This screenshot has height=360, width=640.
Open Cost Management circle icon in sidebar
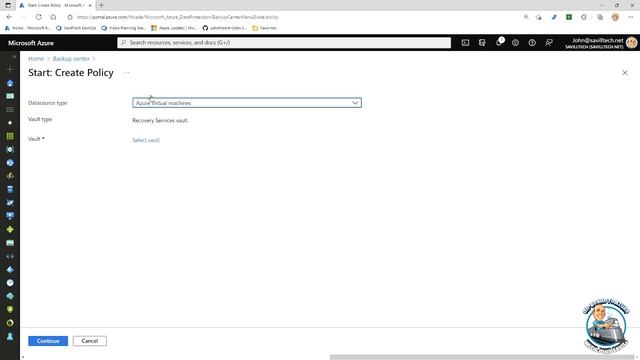click(x=10, y=322)
